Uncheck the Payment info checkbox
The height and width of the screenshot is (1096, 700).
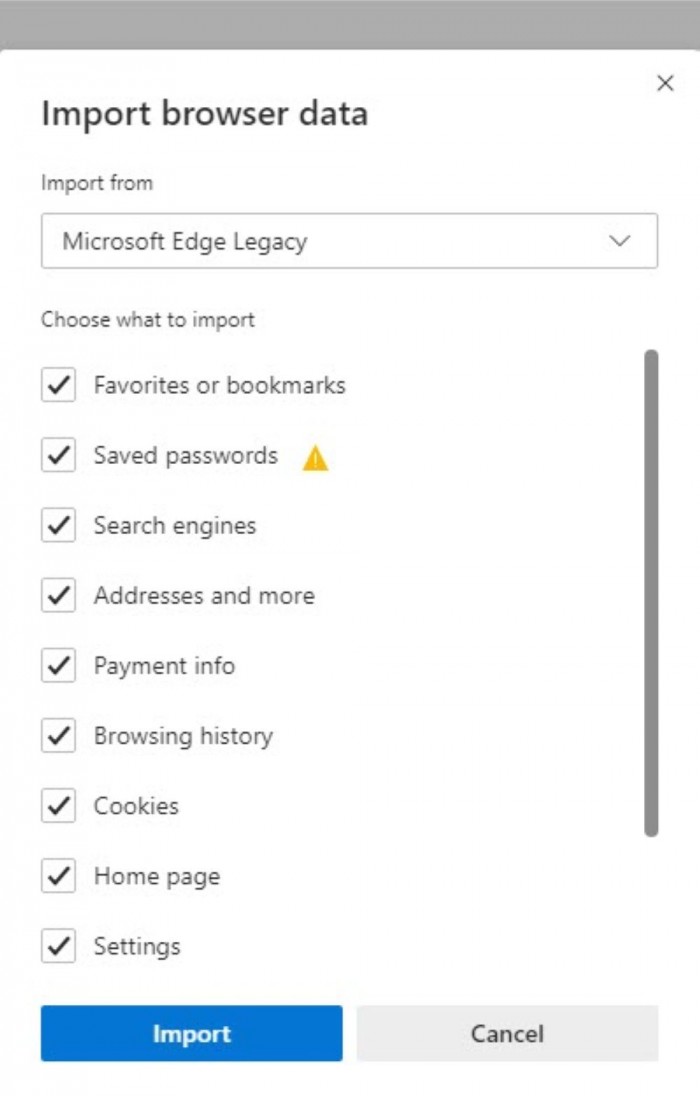(58, 665)
